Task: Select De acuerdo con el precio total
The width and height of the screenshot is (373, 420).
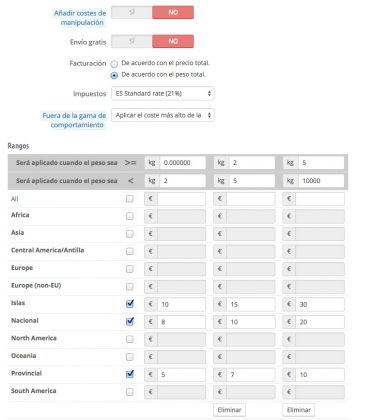Action: coord(114,64)
